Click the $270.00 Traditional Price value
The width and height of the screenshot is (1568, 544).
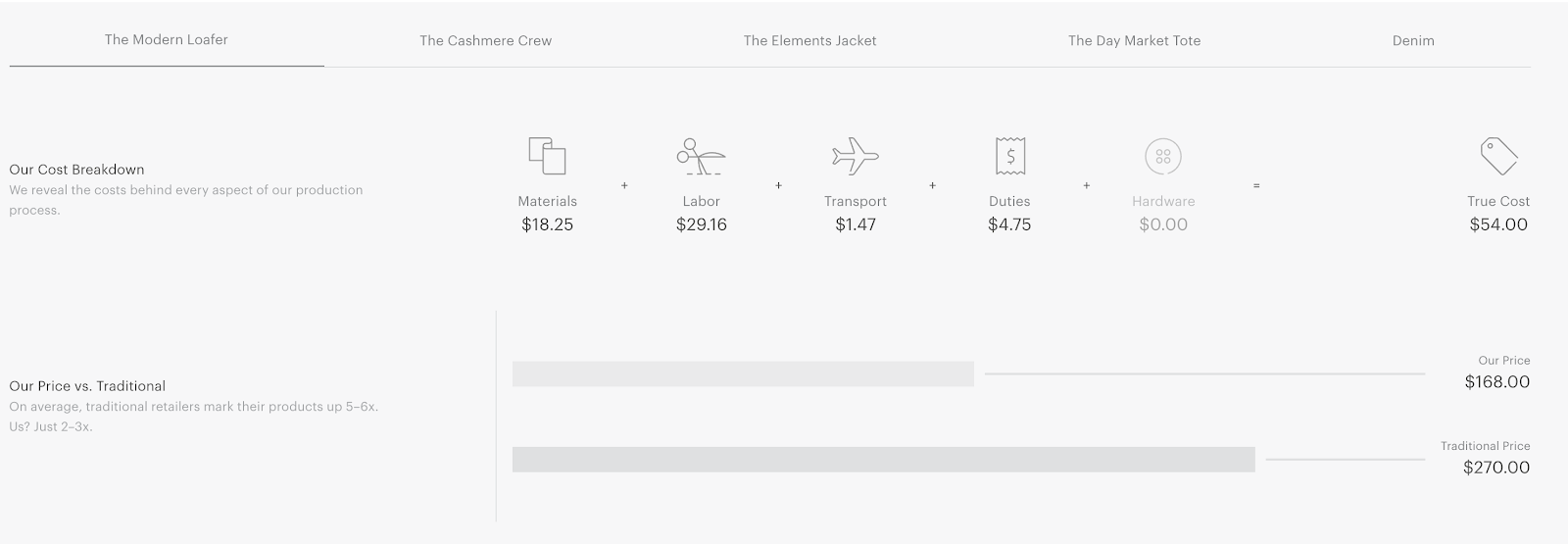click(1495, 468)
